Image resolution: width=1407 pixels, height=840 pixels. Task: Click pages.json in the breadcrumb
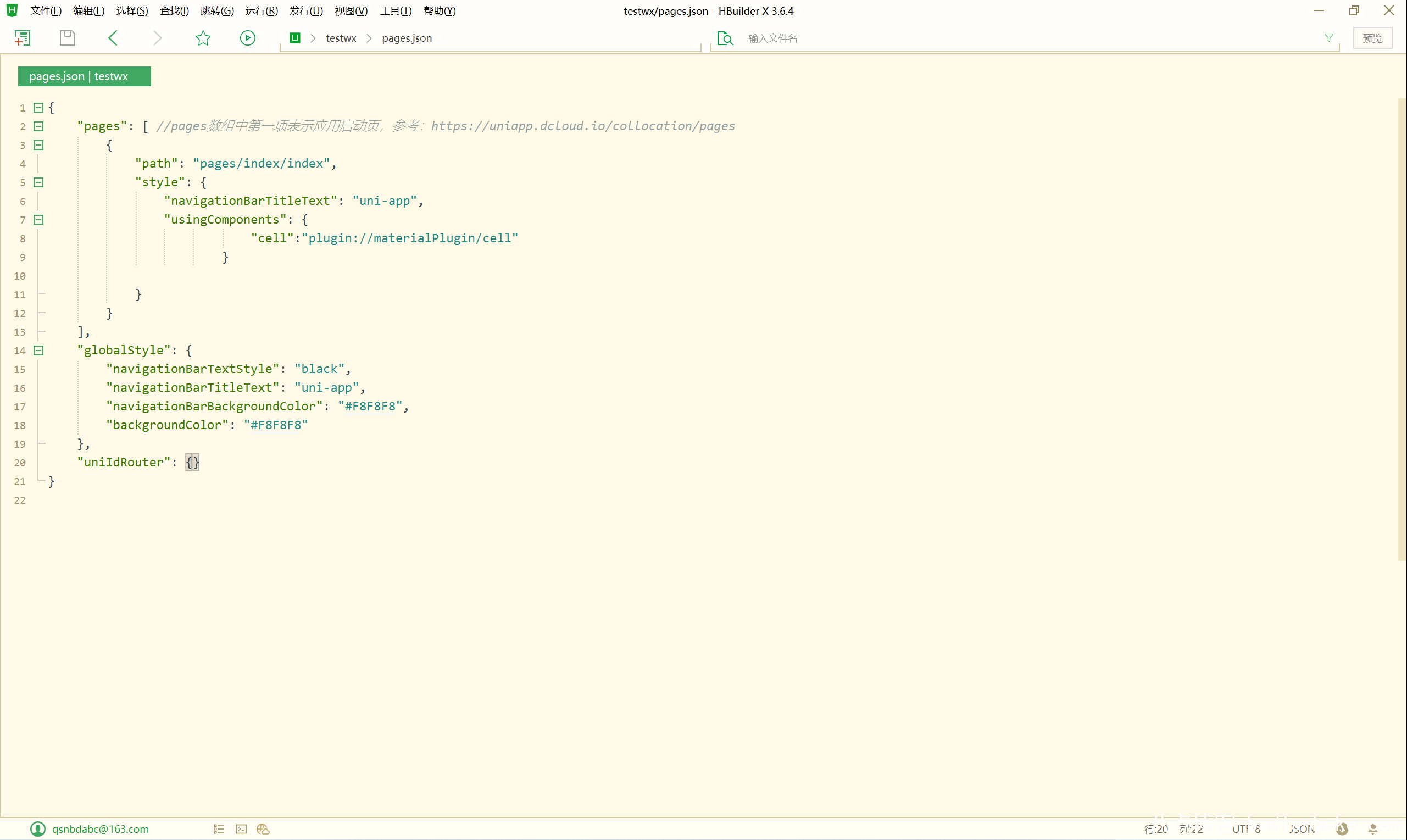coord(407,38)
